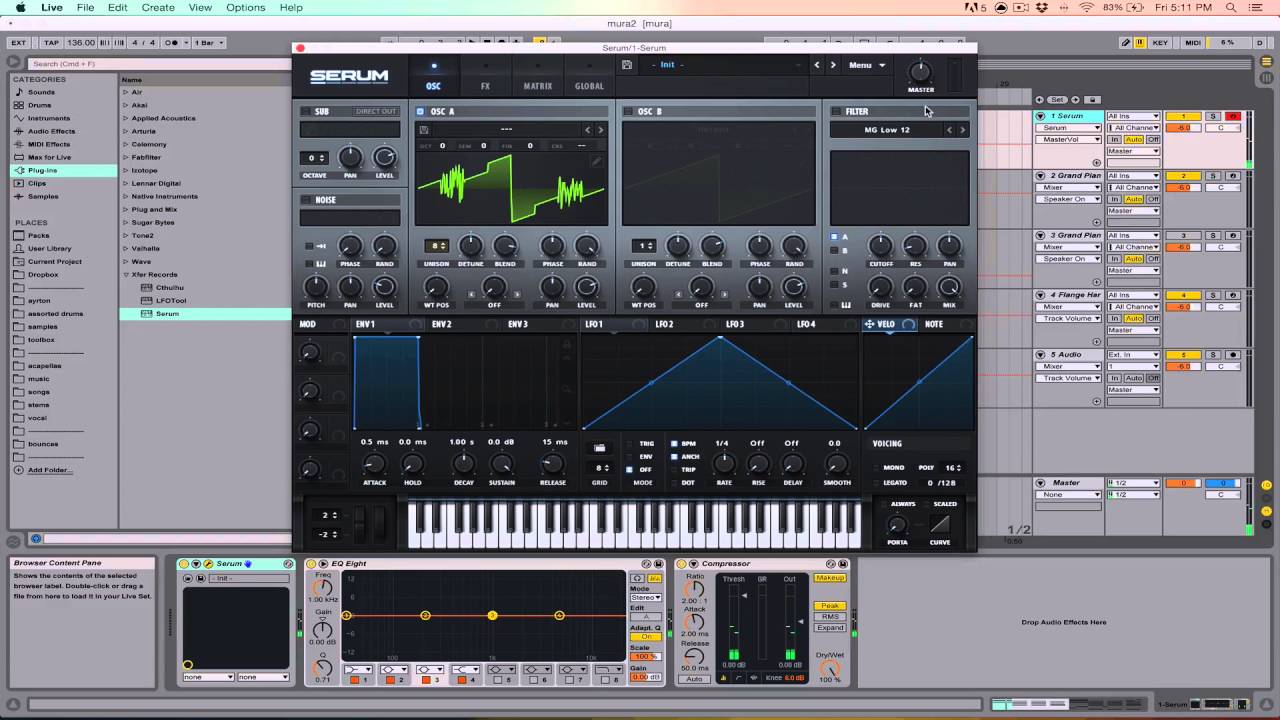This screenshot has height=720, width=1280.
Task: Expand the Valhalla plug-in folder
Action: coord(126,248)
